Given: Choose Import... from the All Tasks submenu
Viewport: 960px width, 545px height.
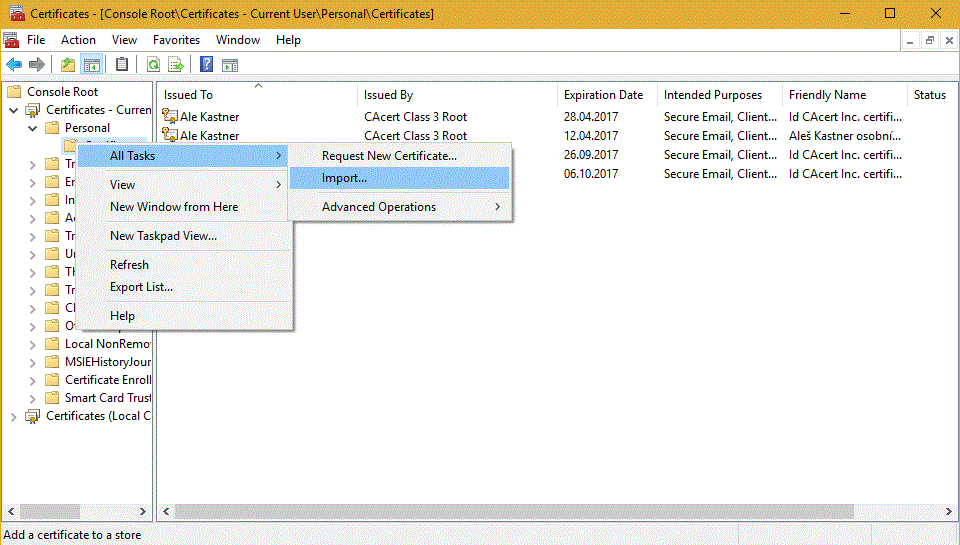Looking at the screenshot, I should pos(399,178).
